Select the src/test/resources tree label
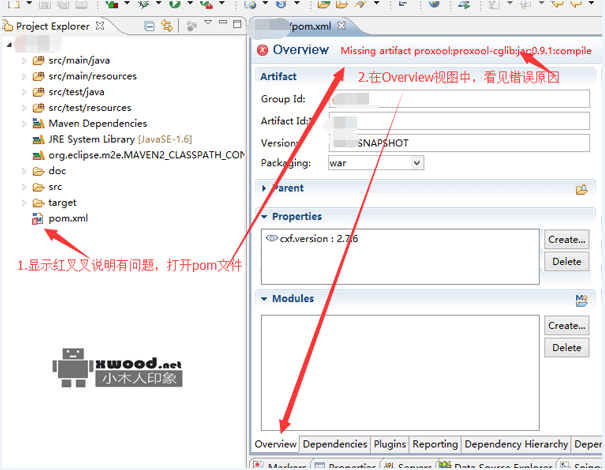 [90, 108]
